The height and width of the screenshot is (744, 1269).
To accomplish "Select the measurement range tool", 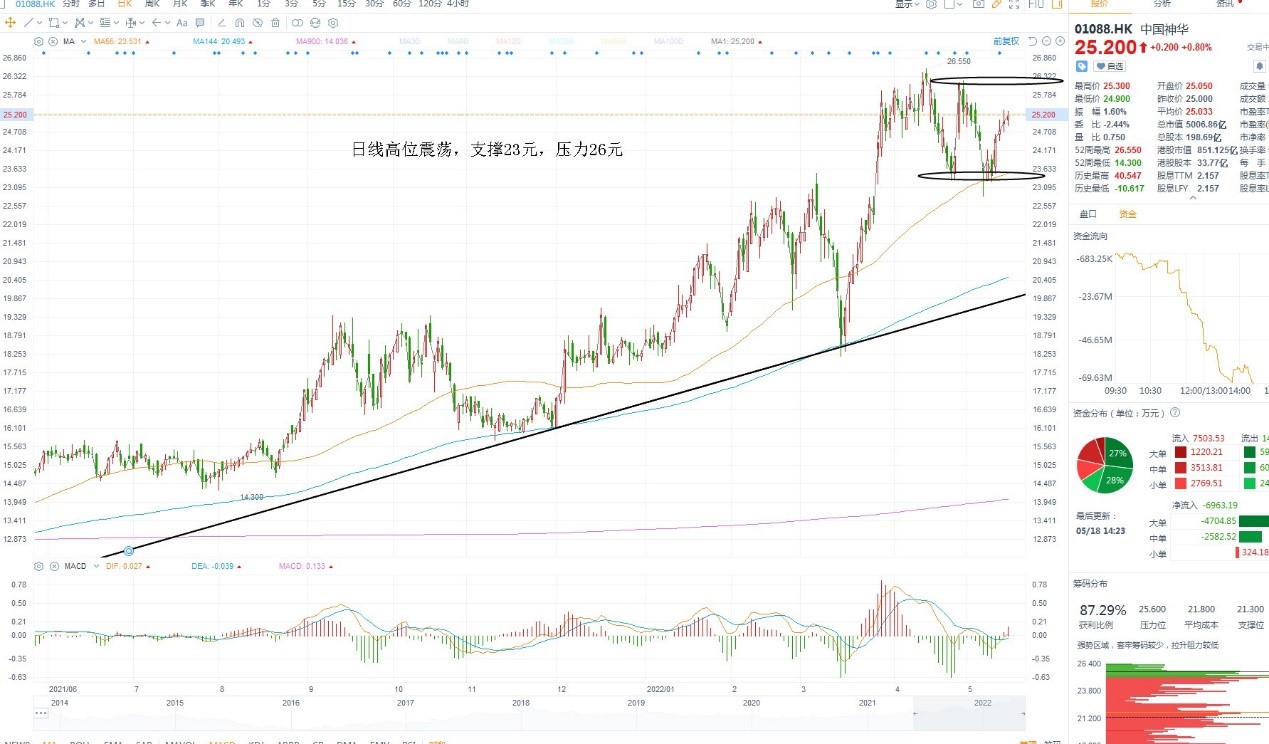I will pyautogui.click(x=130, y=22).
